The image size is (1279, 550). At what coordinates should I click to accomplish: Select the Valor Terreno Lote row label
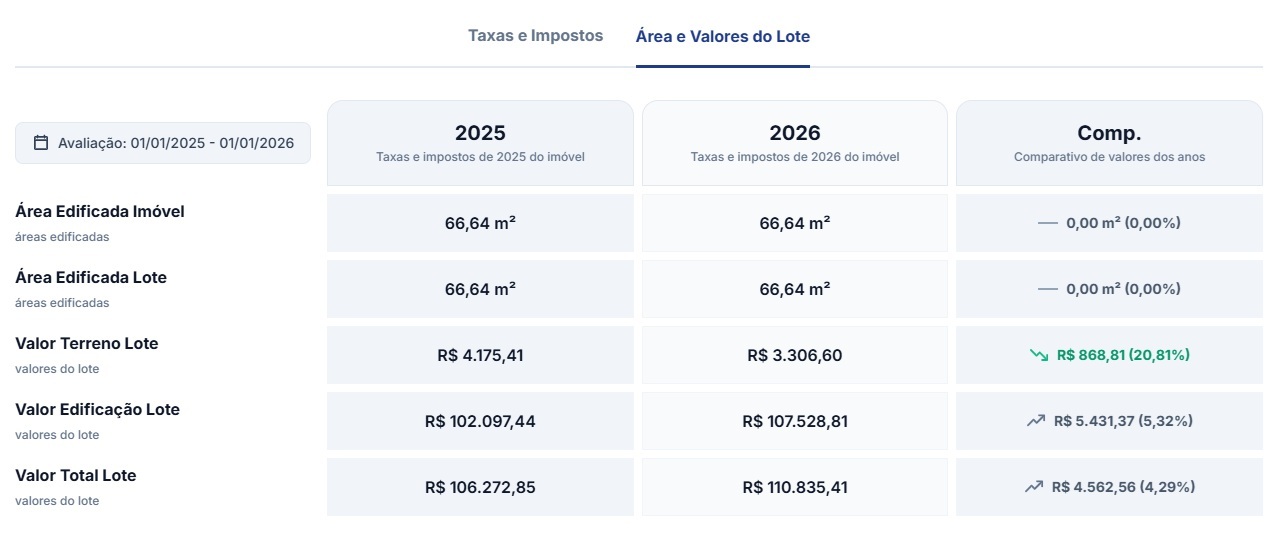87,344
